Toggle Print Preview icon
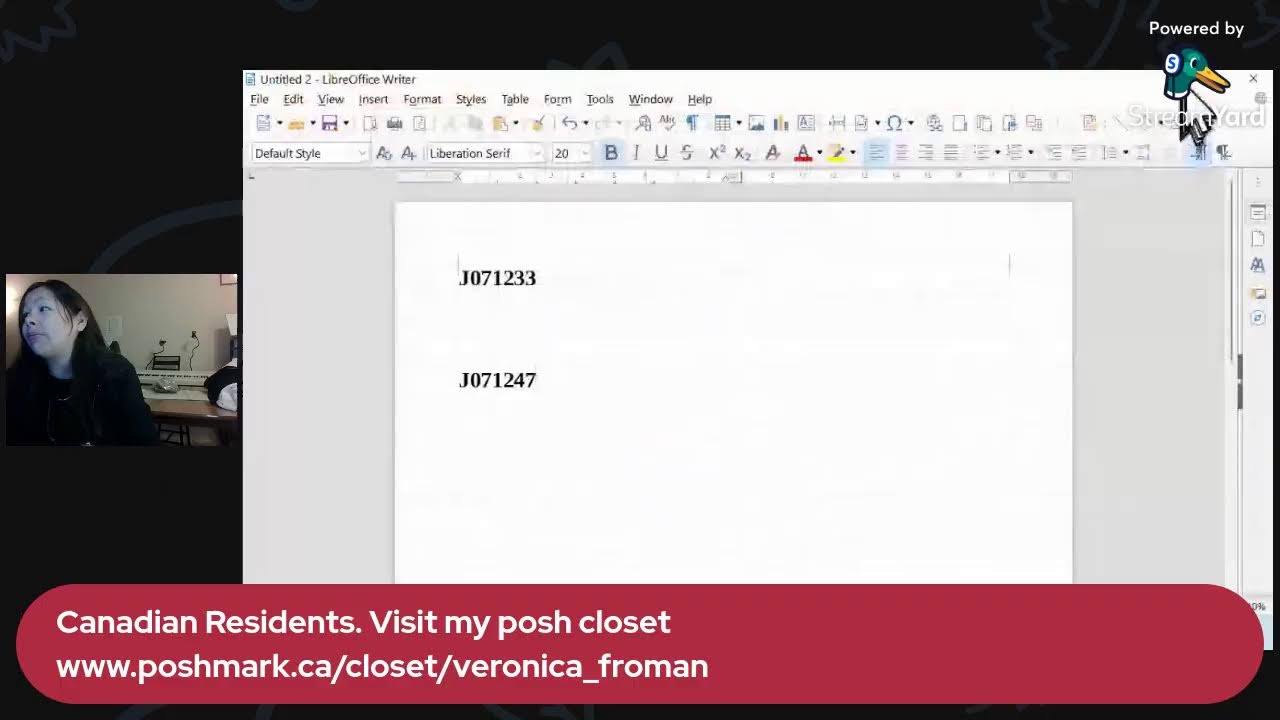Image resolution: width=1280 pixels, height=720 pixels. (x=419, y=123)
